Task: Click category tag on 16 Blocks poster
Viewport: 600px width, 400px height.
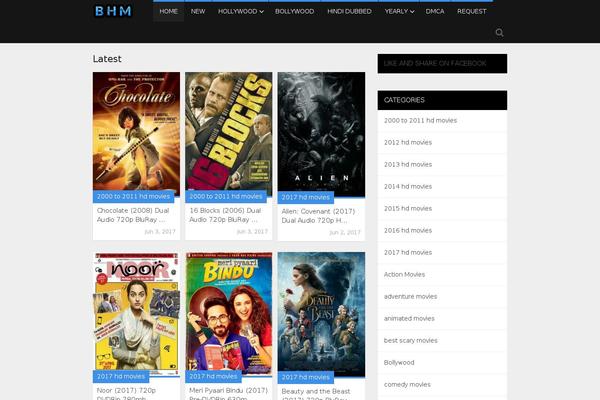Action: [x=226, y=196]
